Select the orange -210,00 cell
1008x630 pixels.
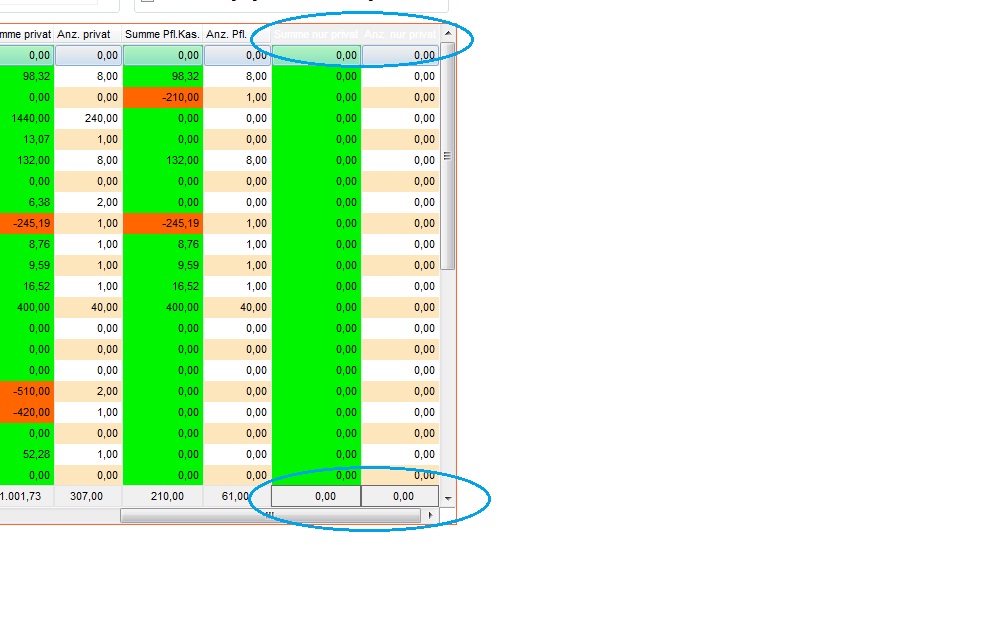[x=162, y=97]
